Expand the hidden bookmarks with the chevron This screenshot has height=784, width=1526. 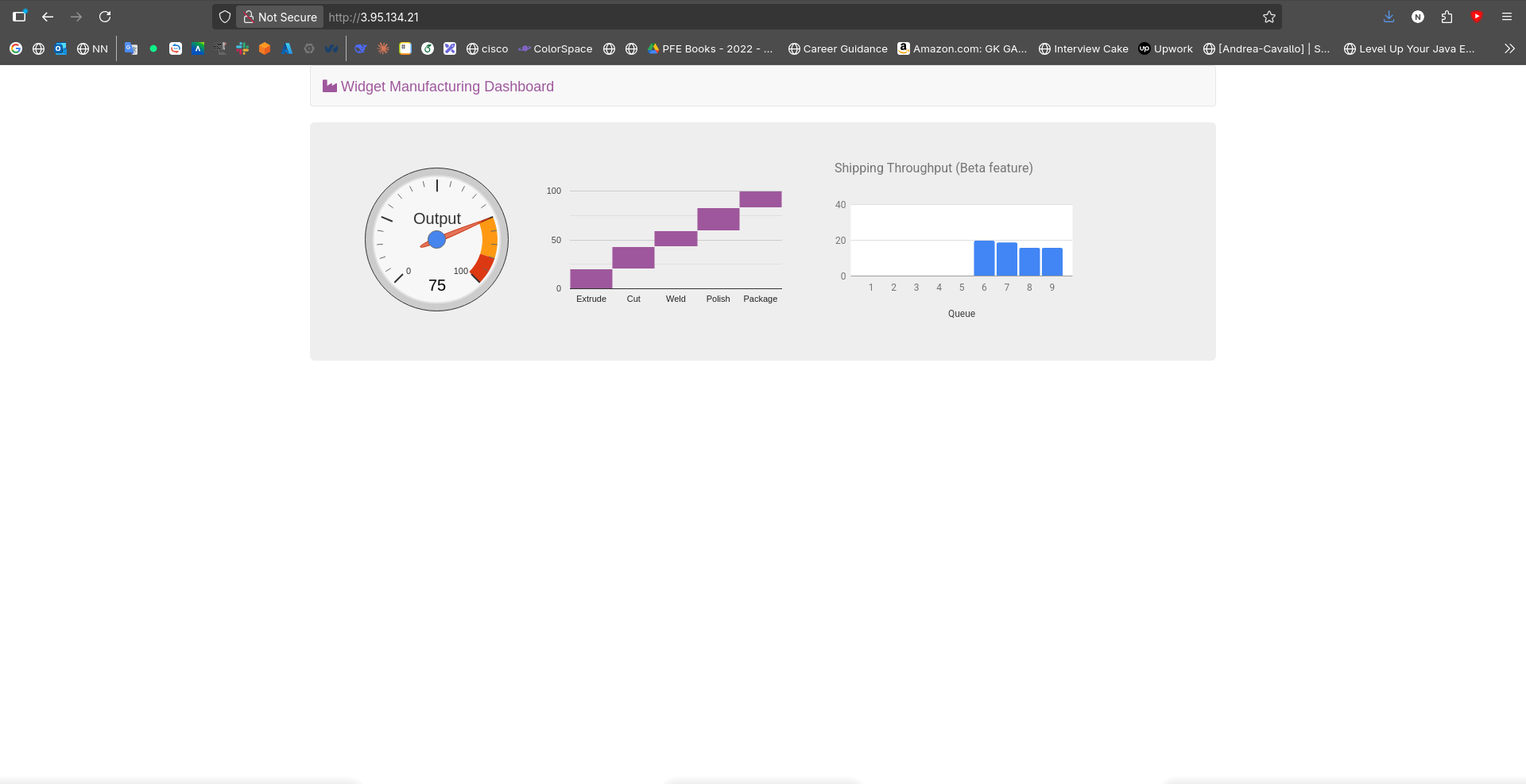(1509, 48)
